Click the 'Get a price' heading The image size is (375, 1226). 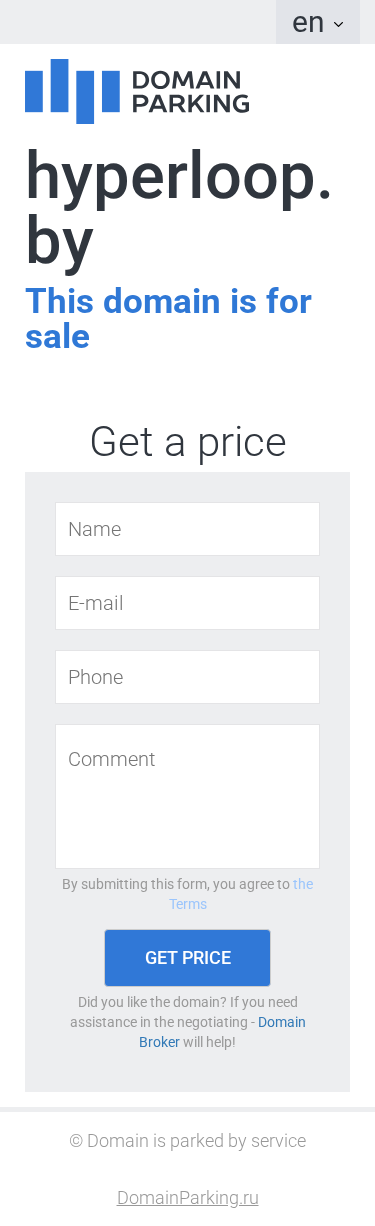188,441
